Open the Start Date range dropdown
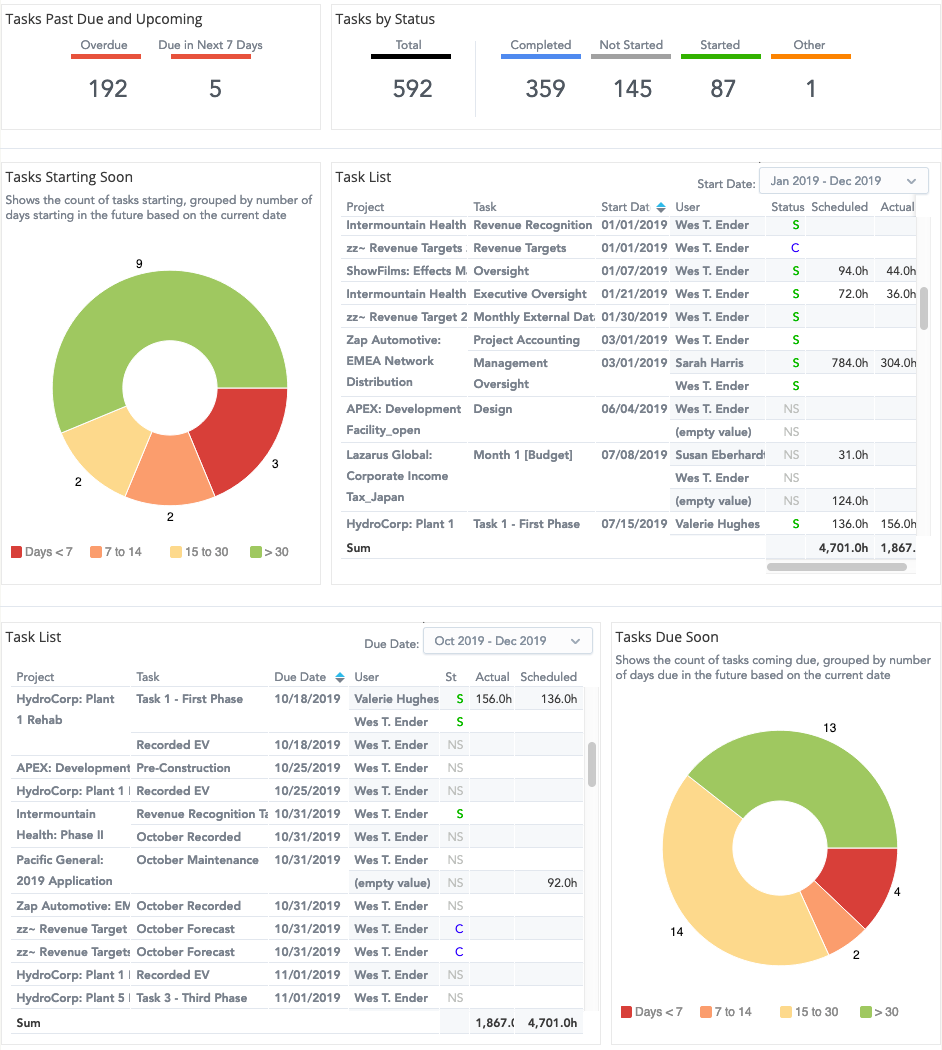Image resolution: width=942 pixels, height=1050 pixels. (844, 181)
